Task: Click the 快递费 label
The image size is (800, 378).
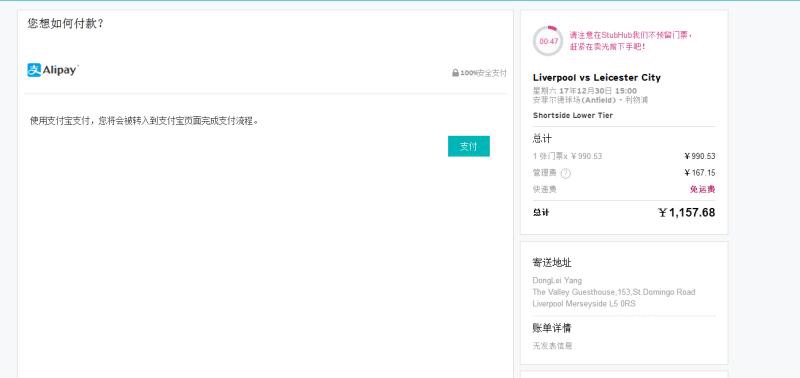Action: (x=544, y=189)
